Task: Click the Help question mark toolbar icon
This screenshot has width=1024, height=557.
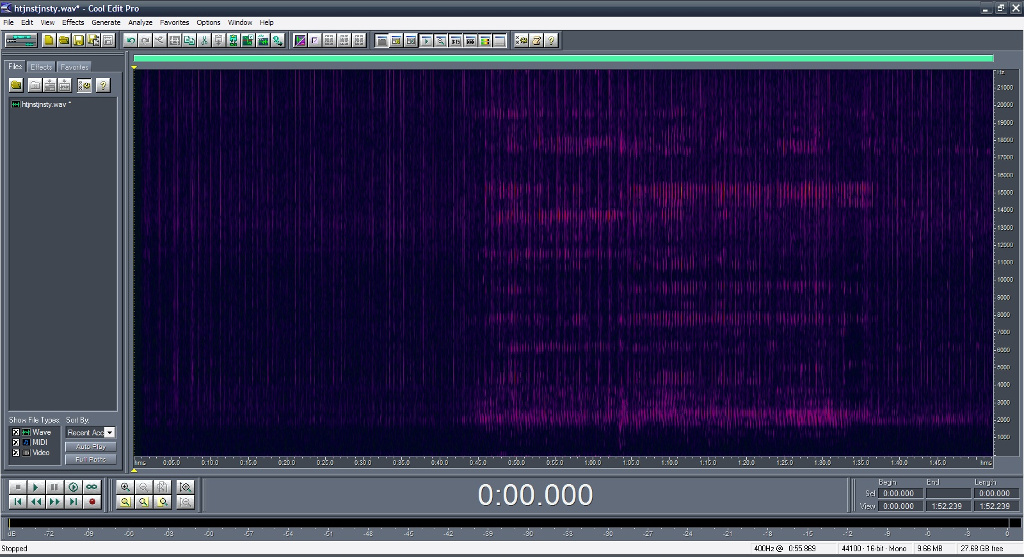Action: point(551,40)
